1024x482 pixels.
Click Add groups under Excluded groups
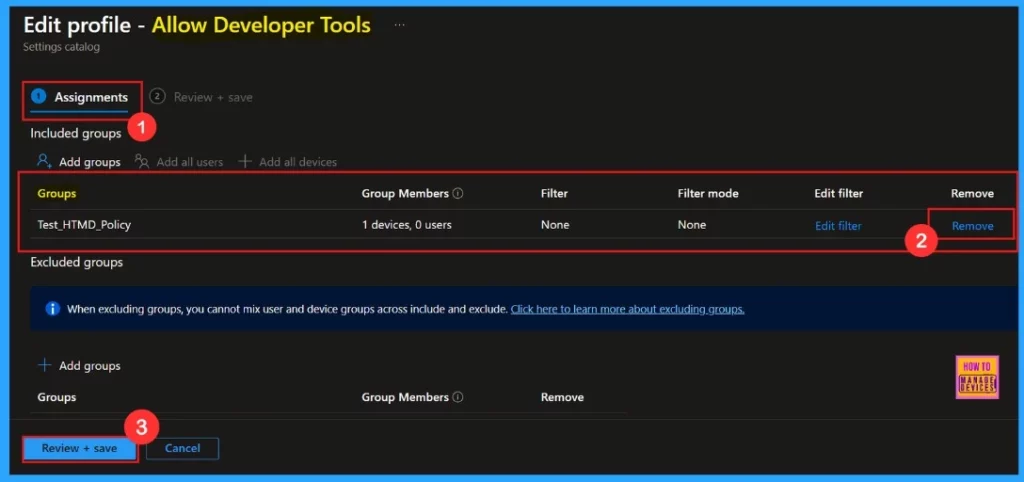tap(89, 366)
